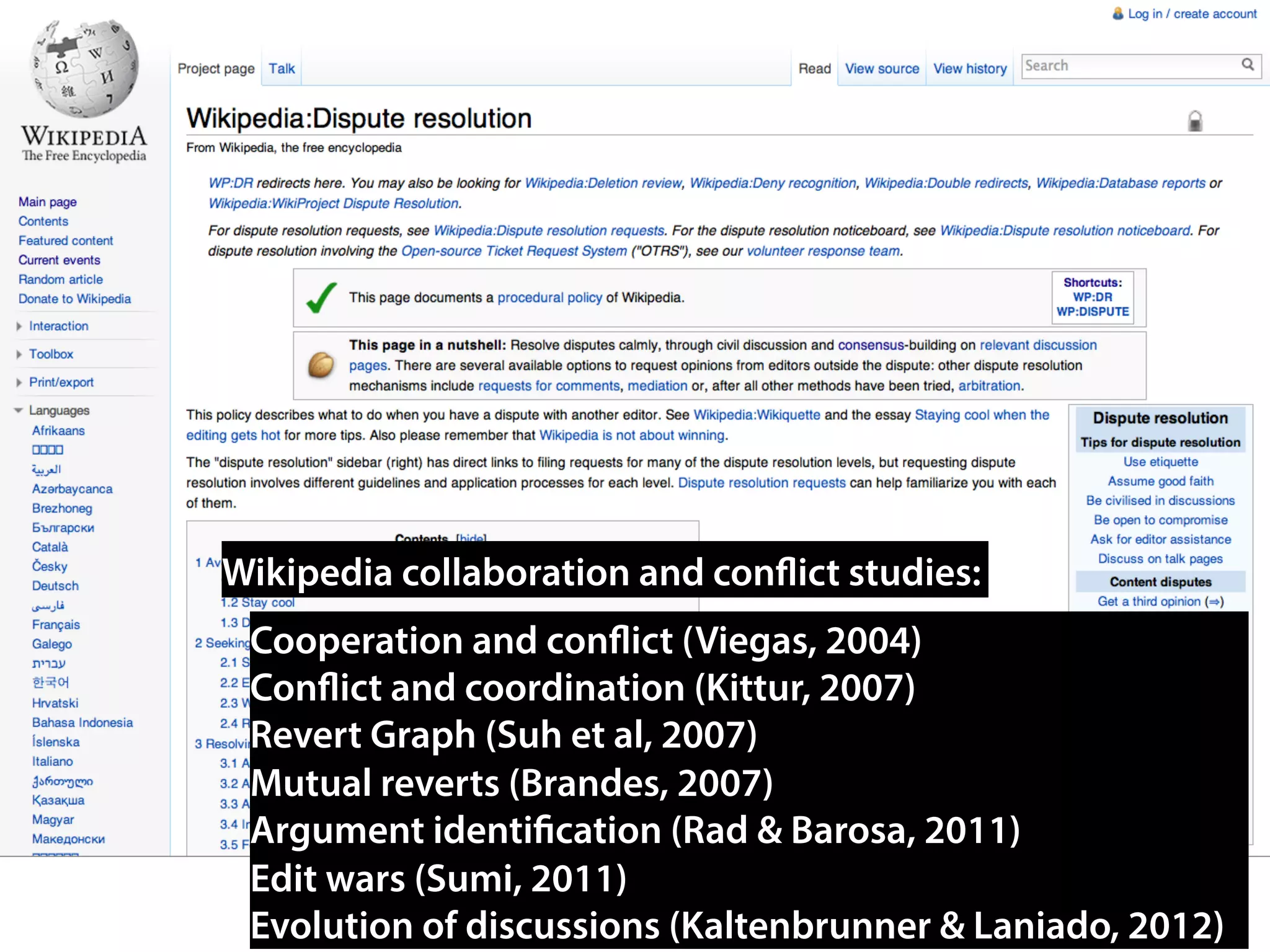Switch language to Íslenska
1270x952 pixels.
(56, 742)
